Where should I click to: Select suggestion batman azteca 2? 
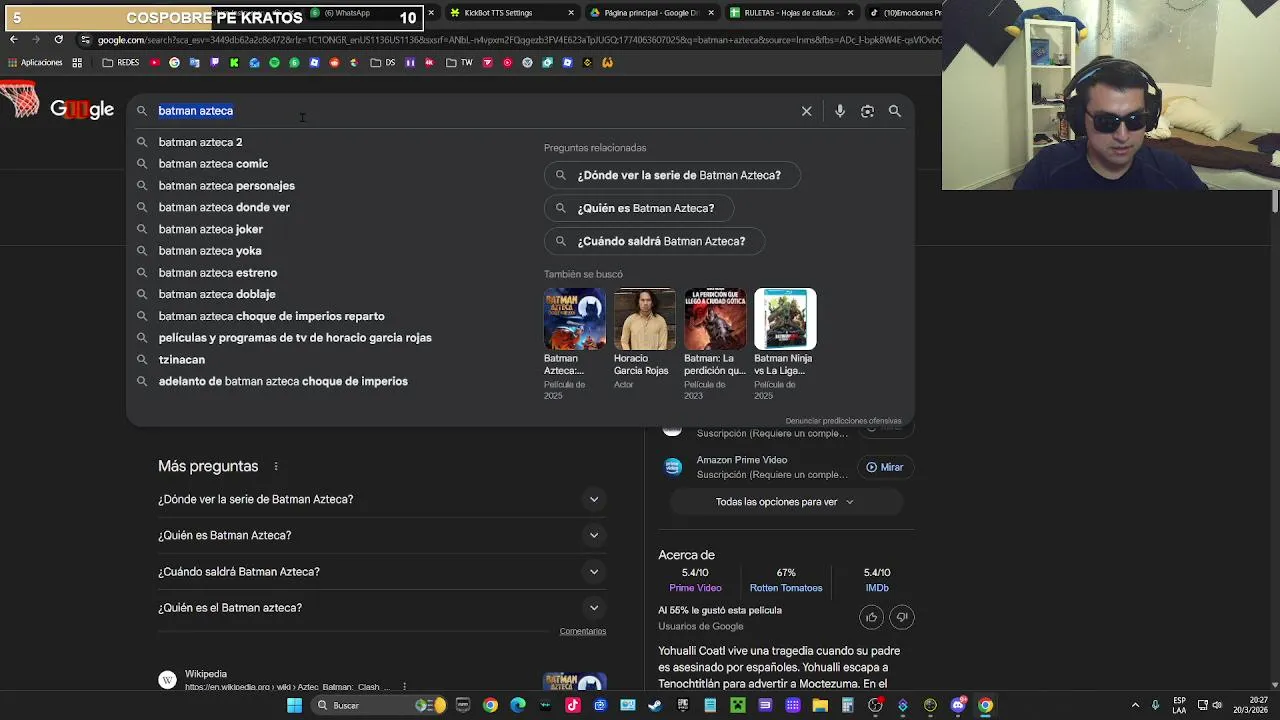(x=200, y=142)
